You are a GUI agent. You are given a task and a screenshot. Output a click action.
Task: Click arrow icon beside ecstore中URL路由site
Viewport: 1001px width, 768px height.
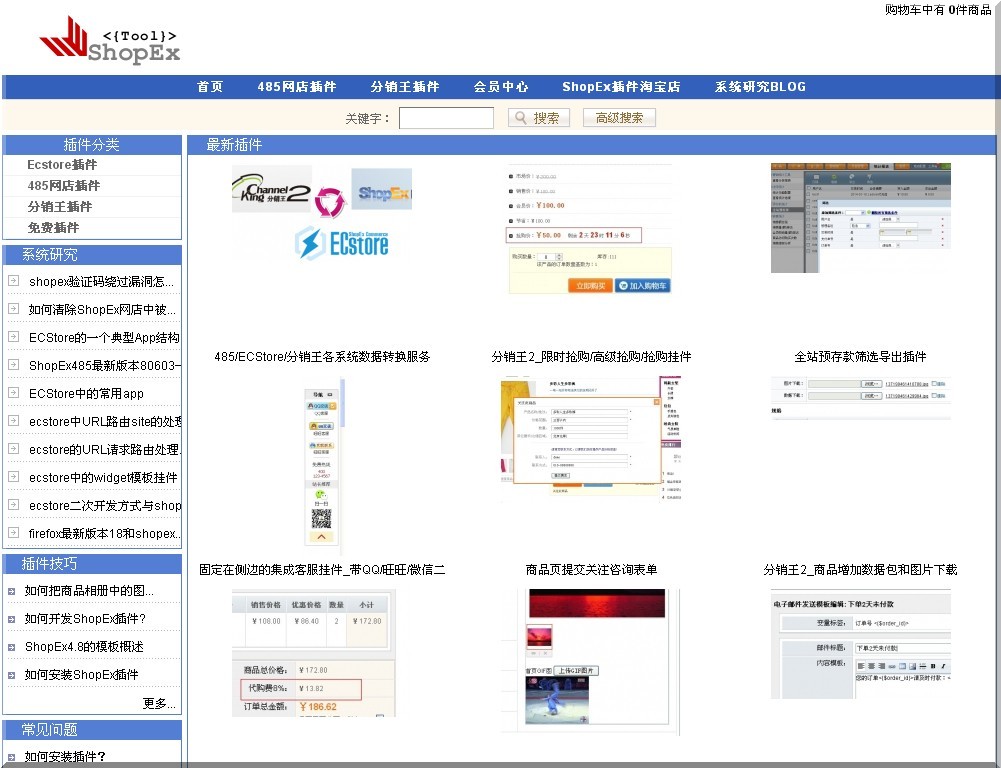13,421
